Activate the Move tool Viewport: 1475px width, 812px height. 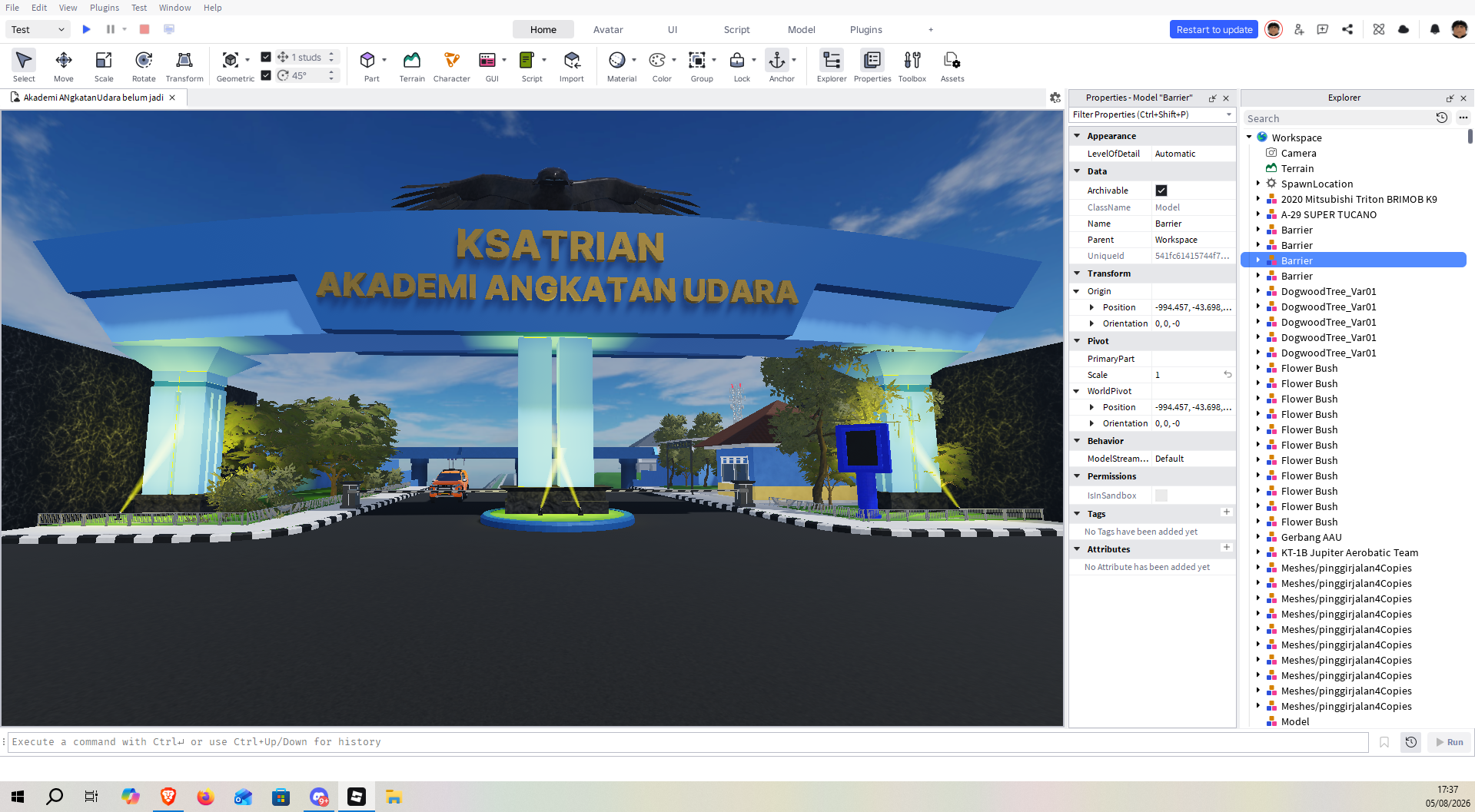coord(64,66)
